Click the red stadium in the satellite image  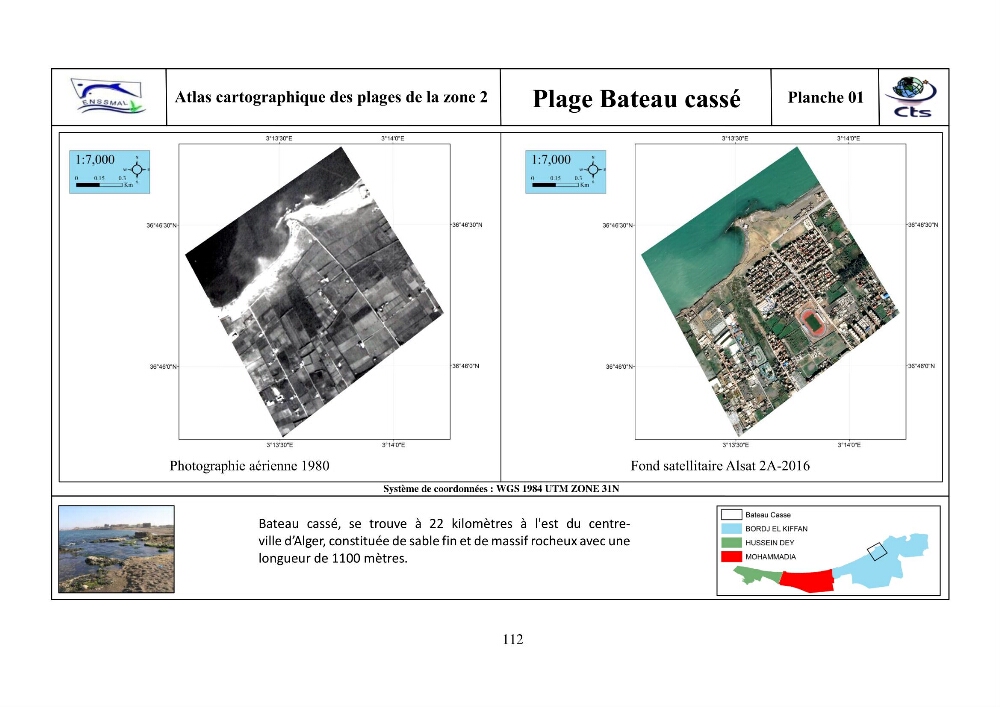click(813, 322)
